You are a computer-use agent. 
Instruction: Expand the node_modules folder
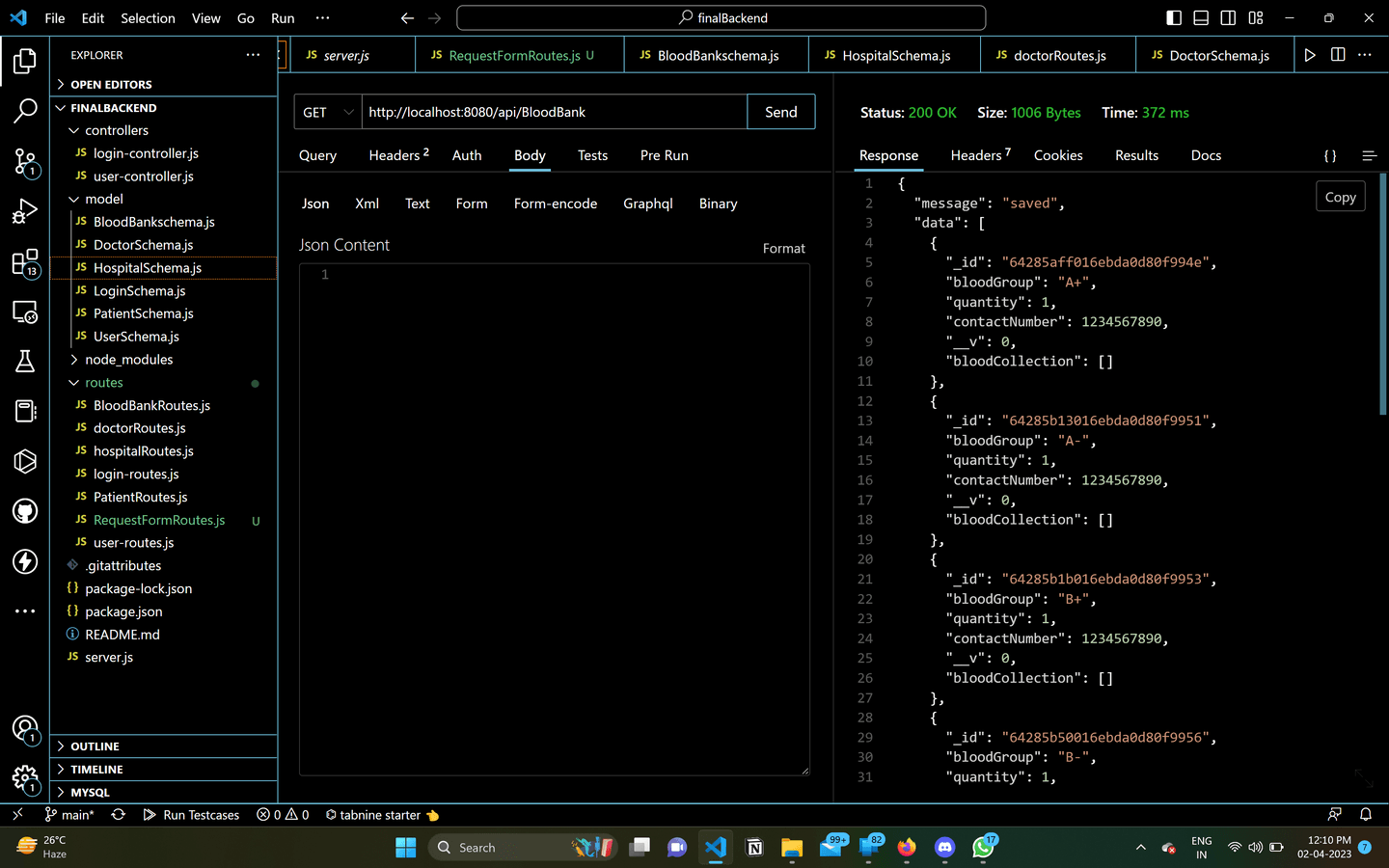(x=164, y=360)
